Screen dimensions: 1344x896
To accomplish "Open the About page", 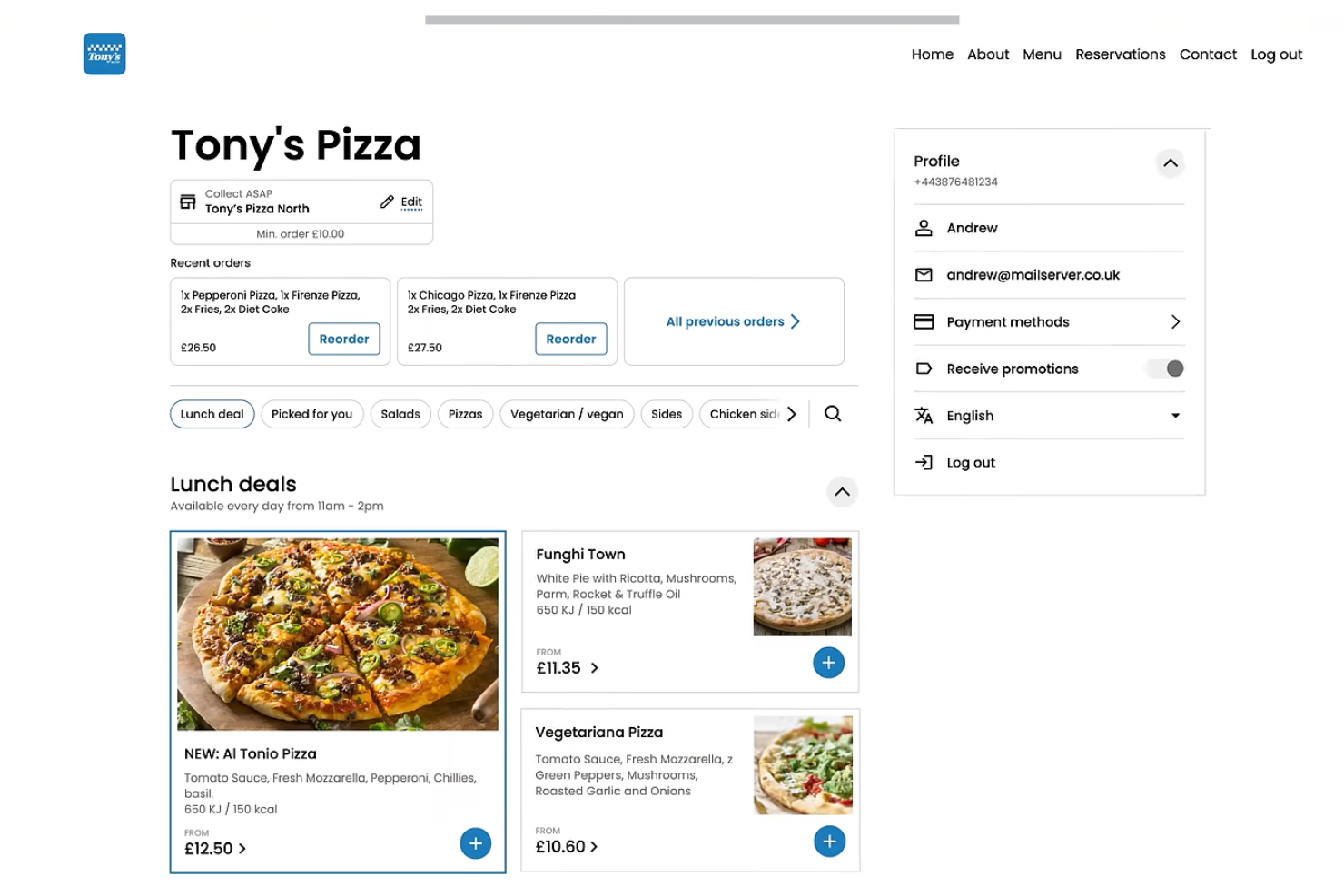I will pos(988,54).
